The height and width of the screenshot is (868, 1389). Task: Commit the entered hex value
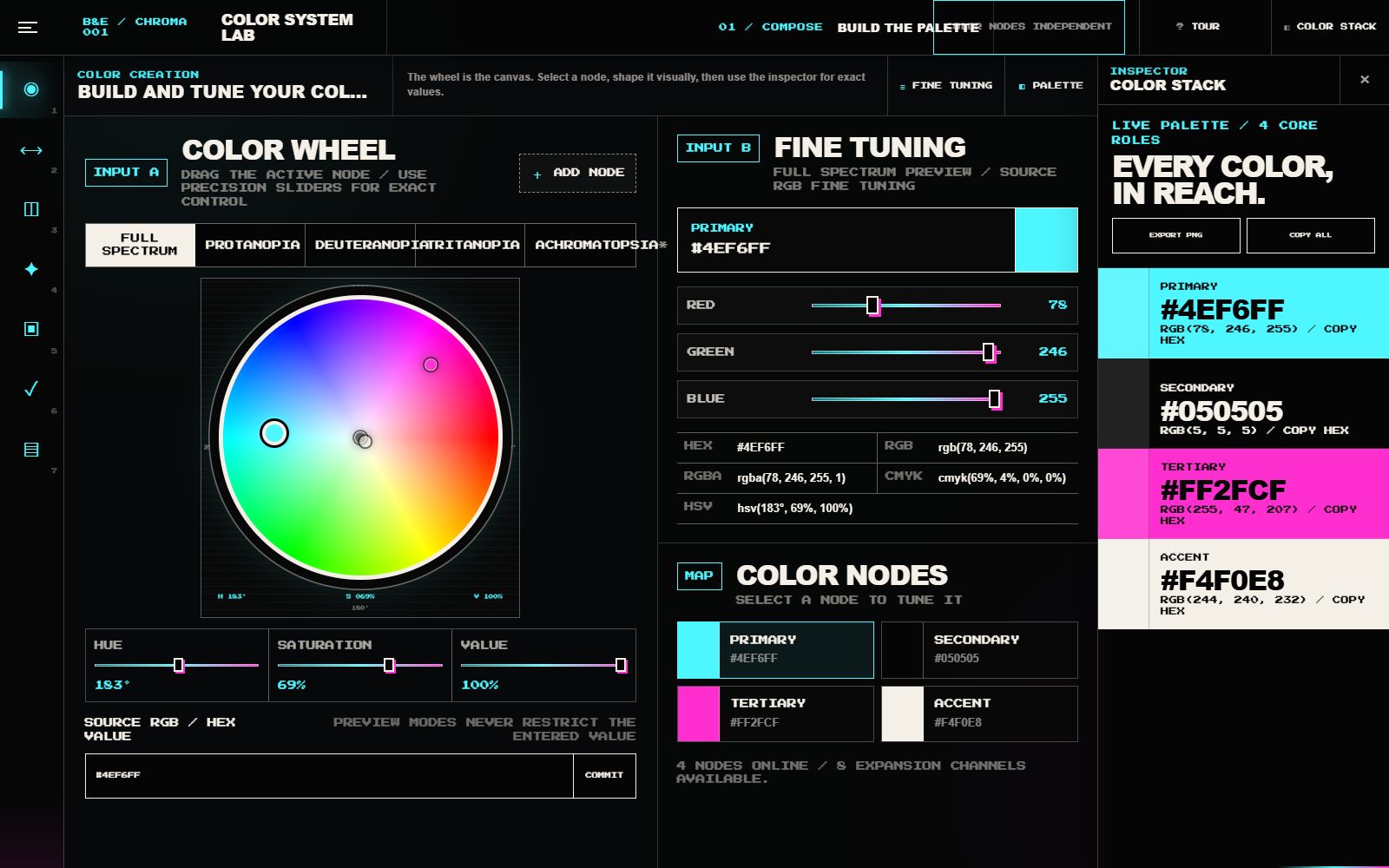click(x=604, y=775)
